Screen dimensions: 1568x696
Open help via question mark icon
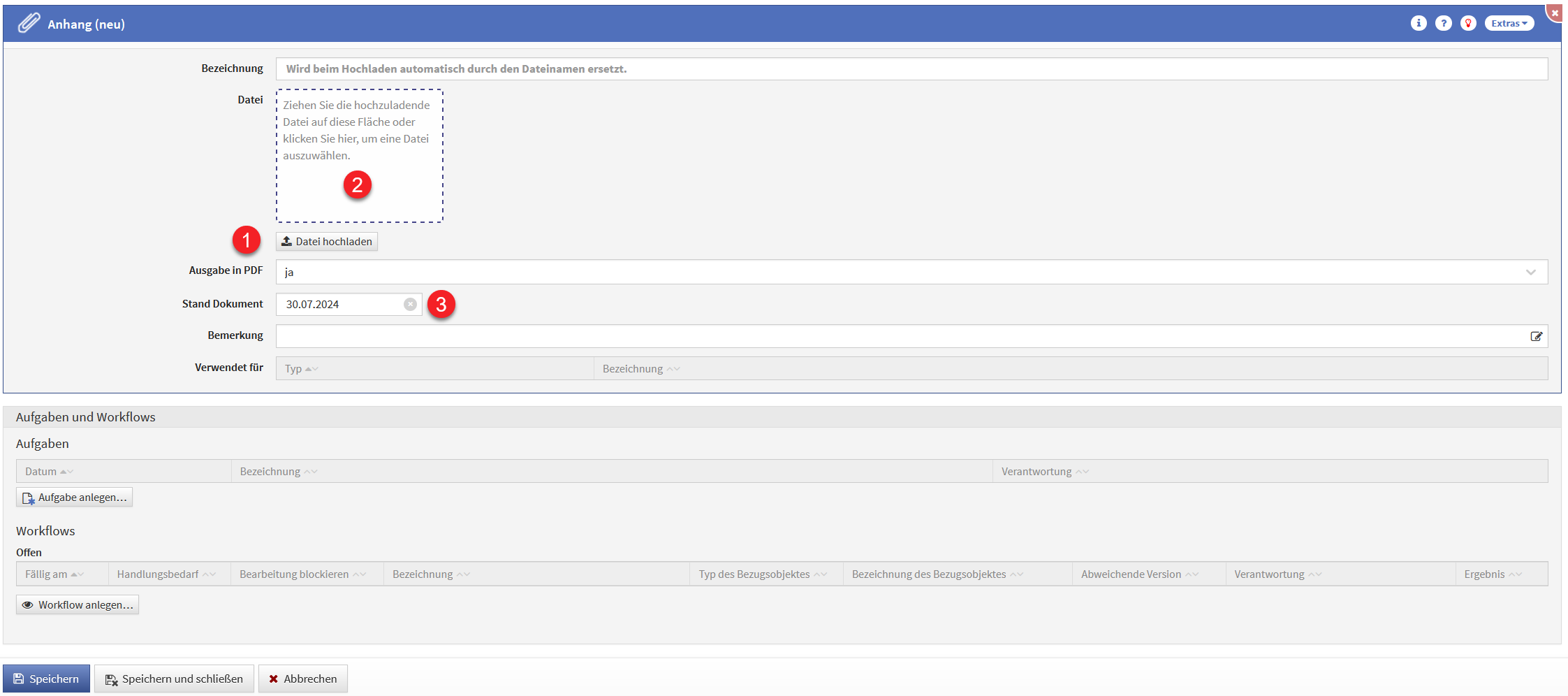pos(1443,23)
